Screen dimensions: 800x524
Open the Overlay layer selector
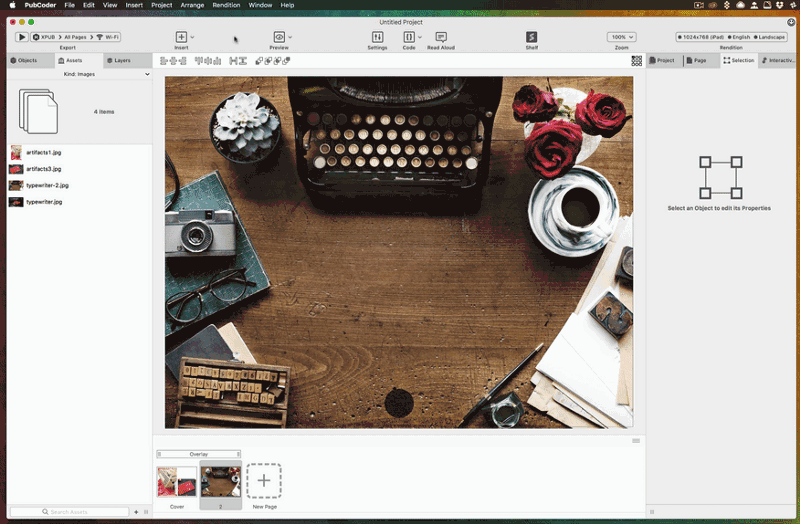coord(198,454)
